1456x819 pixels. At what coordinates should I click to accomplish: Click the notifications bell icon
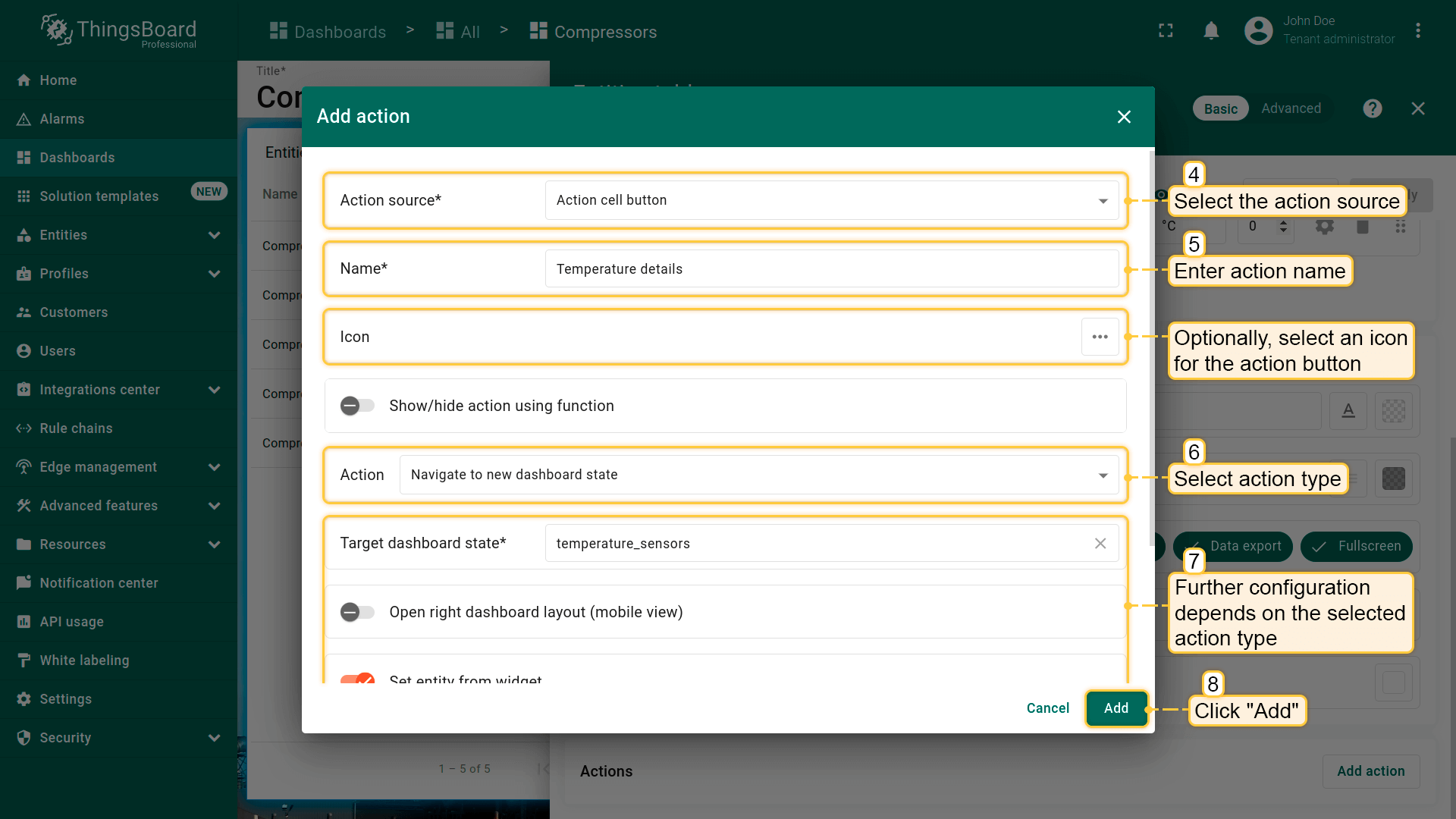click(1211, 31)
